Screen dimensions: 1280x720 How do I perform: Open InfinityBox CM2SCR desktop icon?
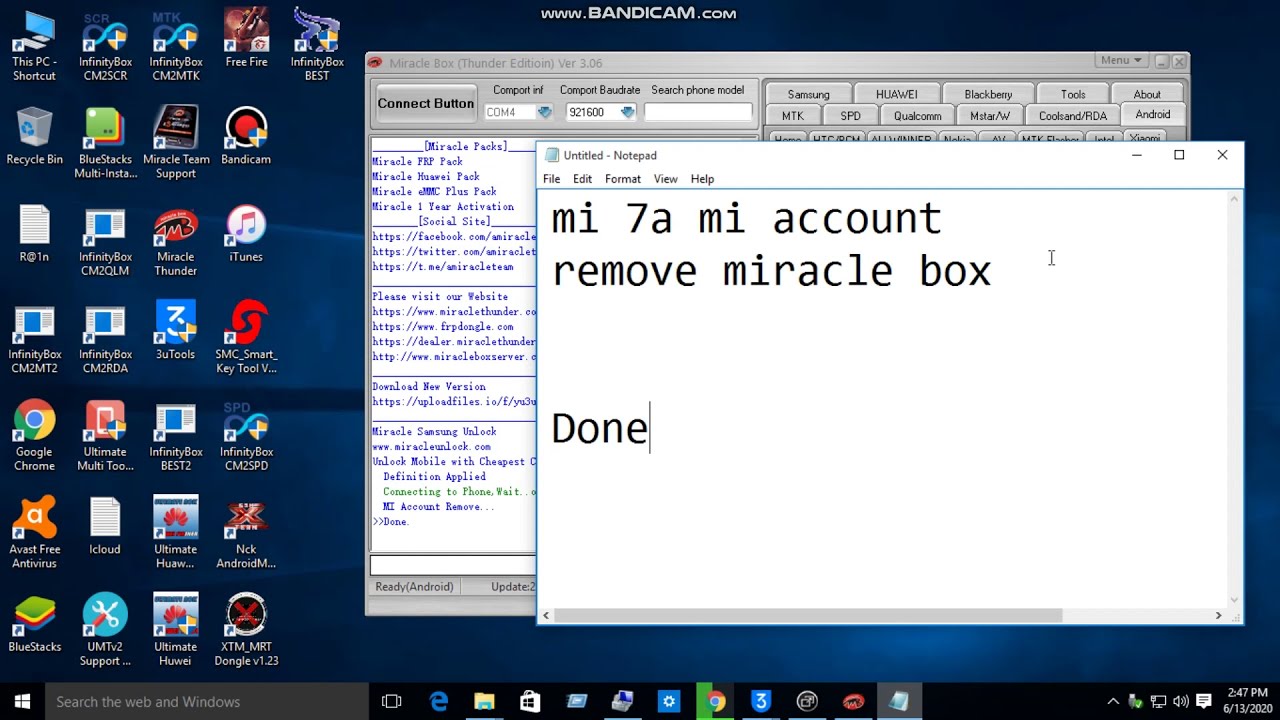click(105, 45)
